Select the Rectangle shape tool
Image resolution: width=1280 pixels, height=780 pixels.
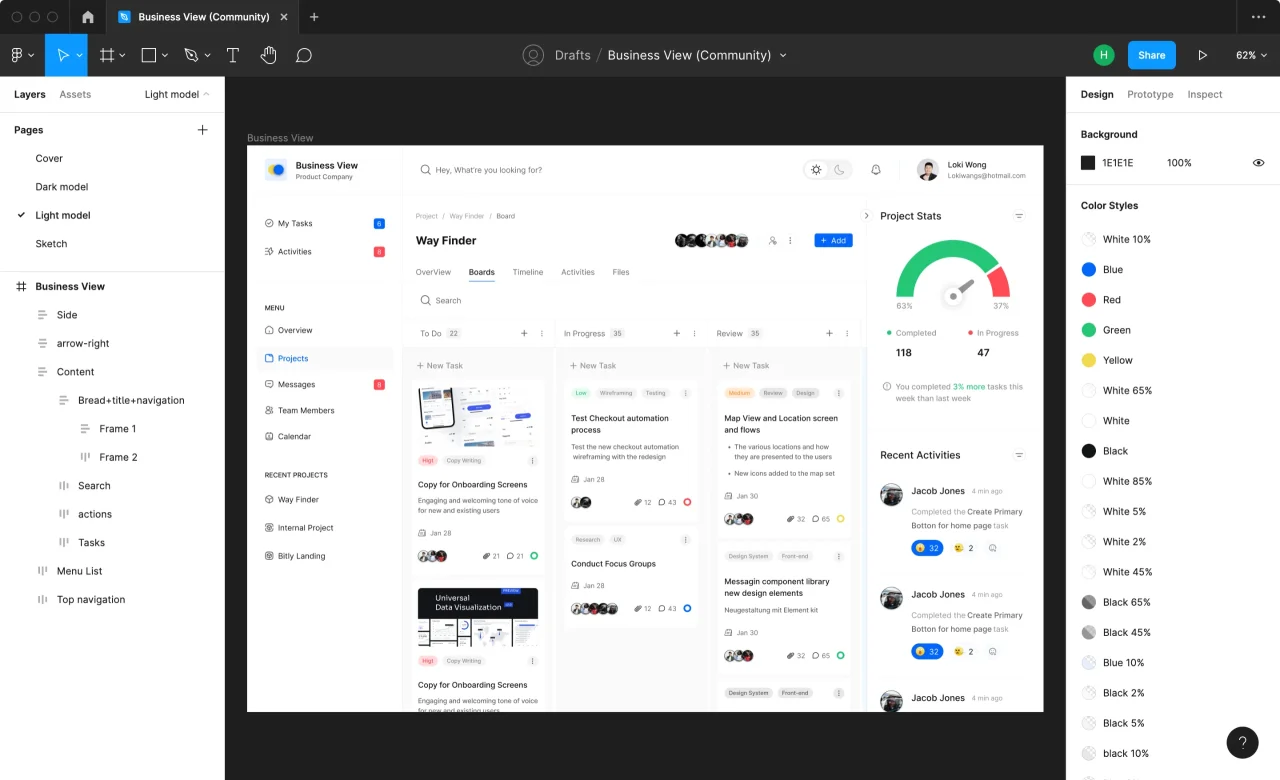coord(149,55)
